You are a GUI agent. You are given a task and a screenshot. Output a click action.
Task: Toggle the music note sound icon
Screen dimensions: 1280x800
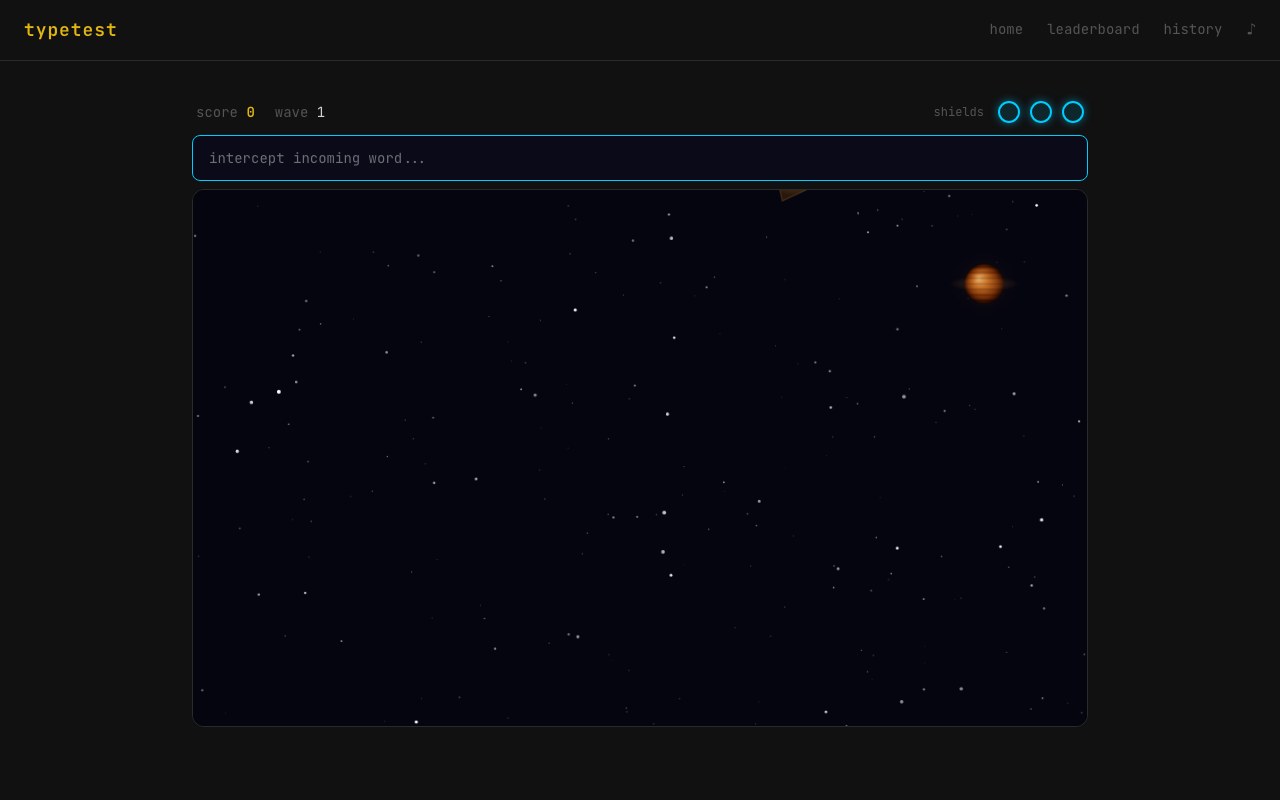[1251, 30]
